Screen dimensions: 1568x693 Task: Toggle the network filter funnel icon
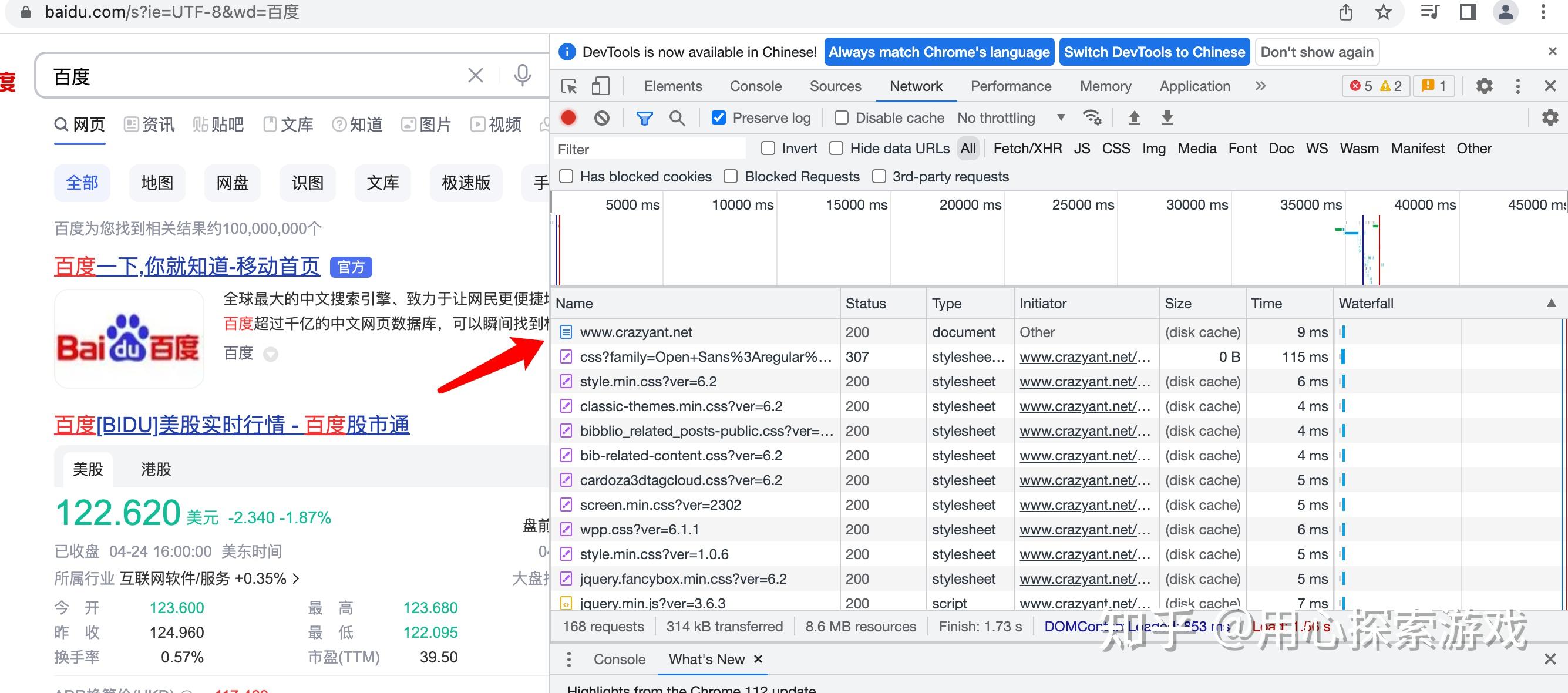pyautogui.click(x=644, y=117)
